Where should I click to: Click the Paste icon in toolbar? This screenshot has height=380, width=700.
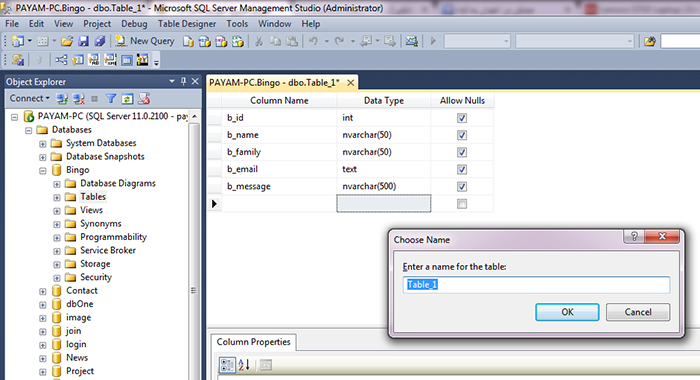click(292, 42)
